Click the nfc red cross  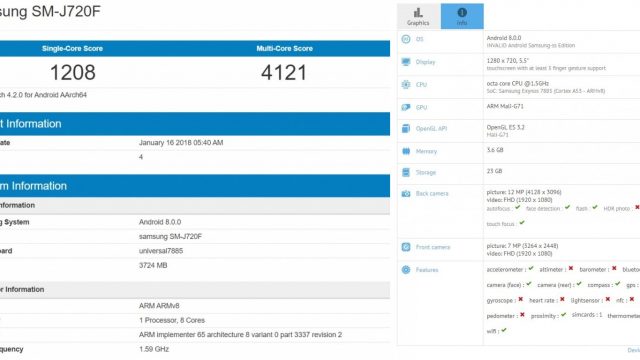[x=632, y=299]
